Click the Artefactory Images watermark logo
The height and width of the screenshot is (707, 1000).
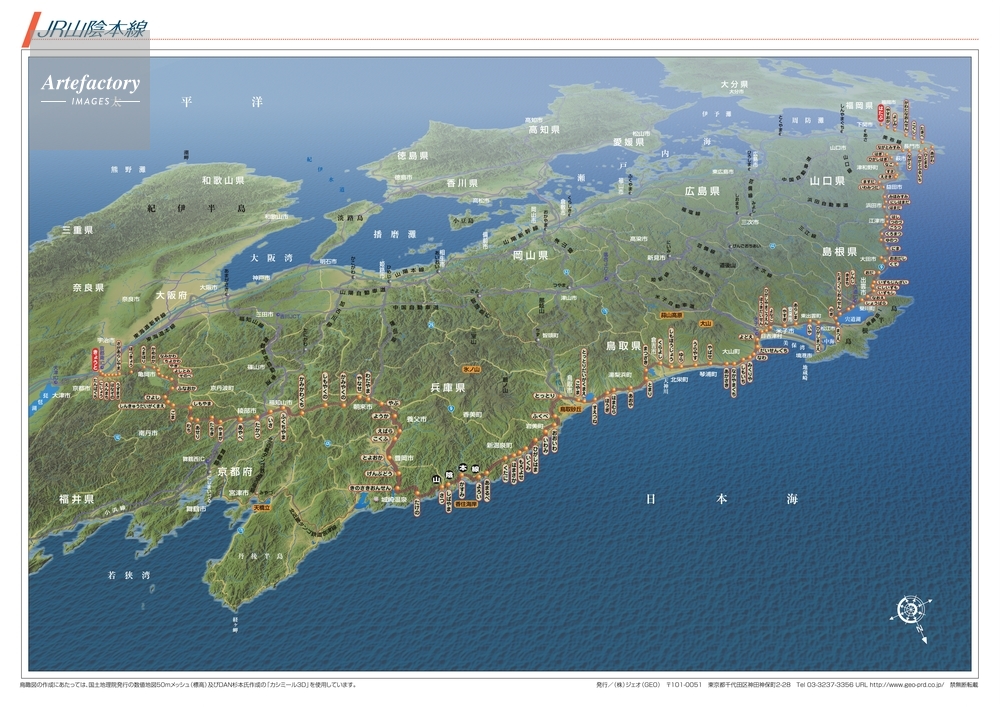point(90,90)
